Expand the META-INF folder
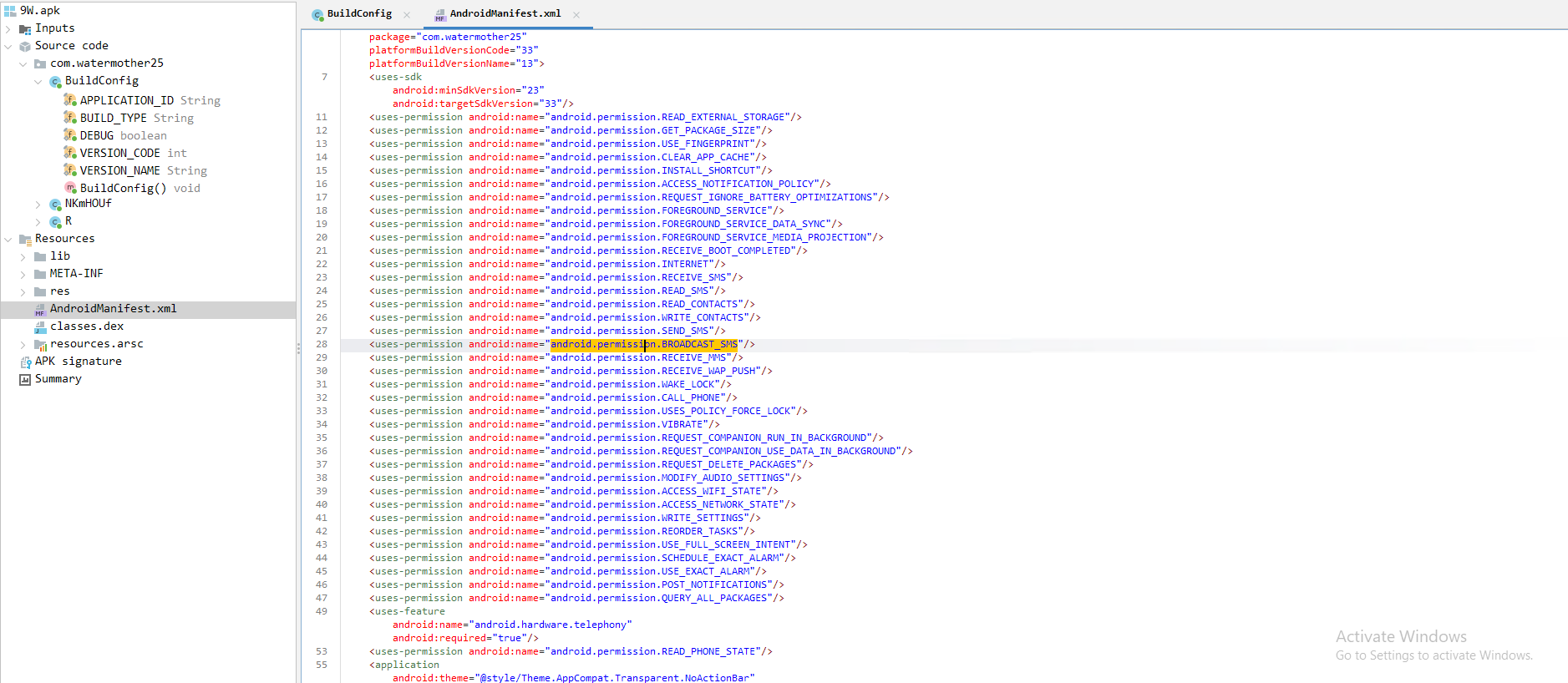The height and width of the screenshot is (683, 1568). click(x=23, y=275)
